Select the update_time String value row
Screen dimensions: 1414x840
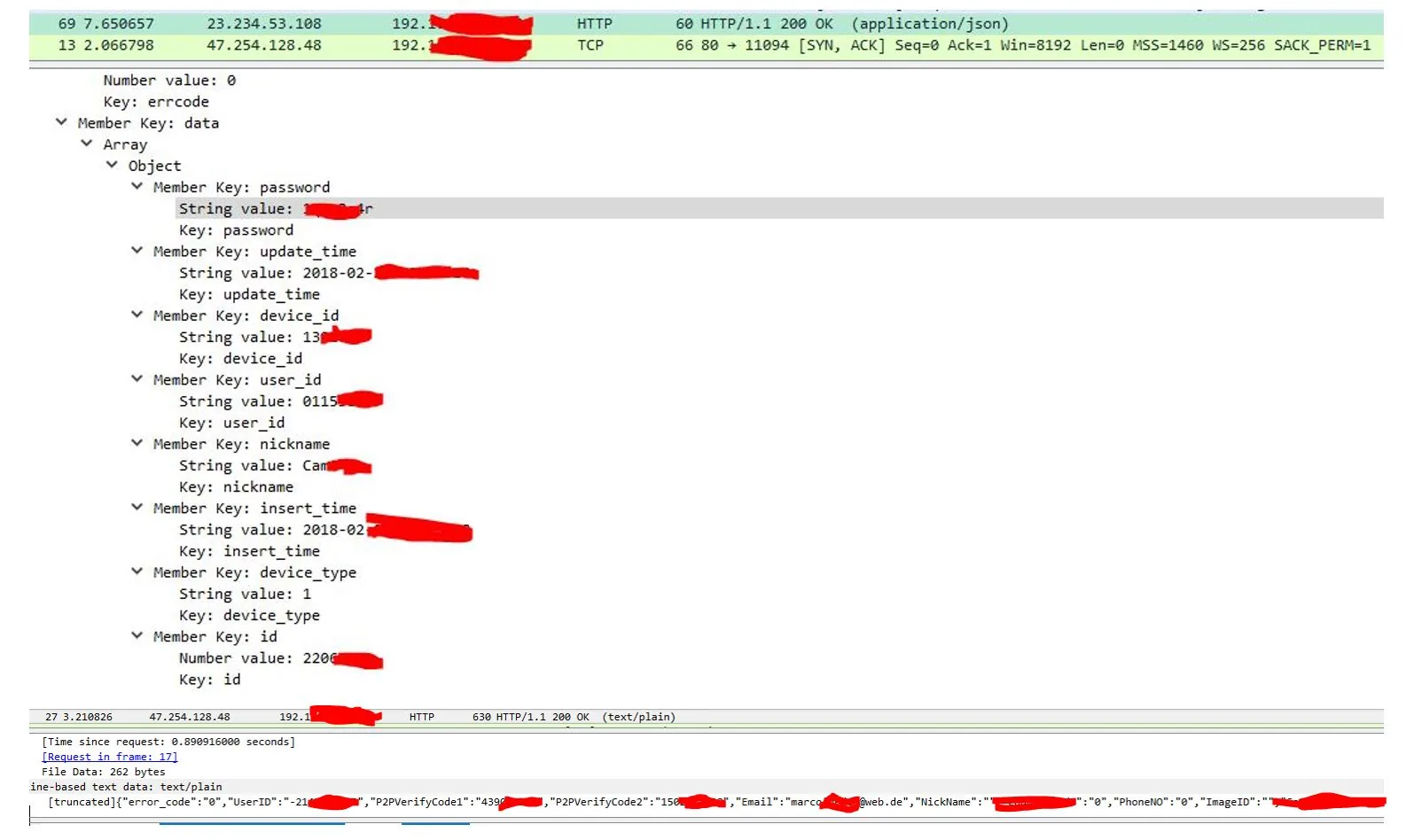click(x=329, y=273)
